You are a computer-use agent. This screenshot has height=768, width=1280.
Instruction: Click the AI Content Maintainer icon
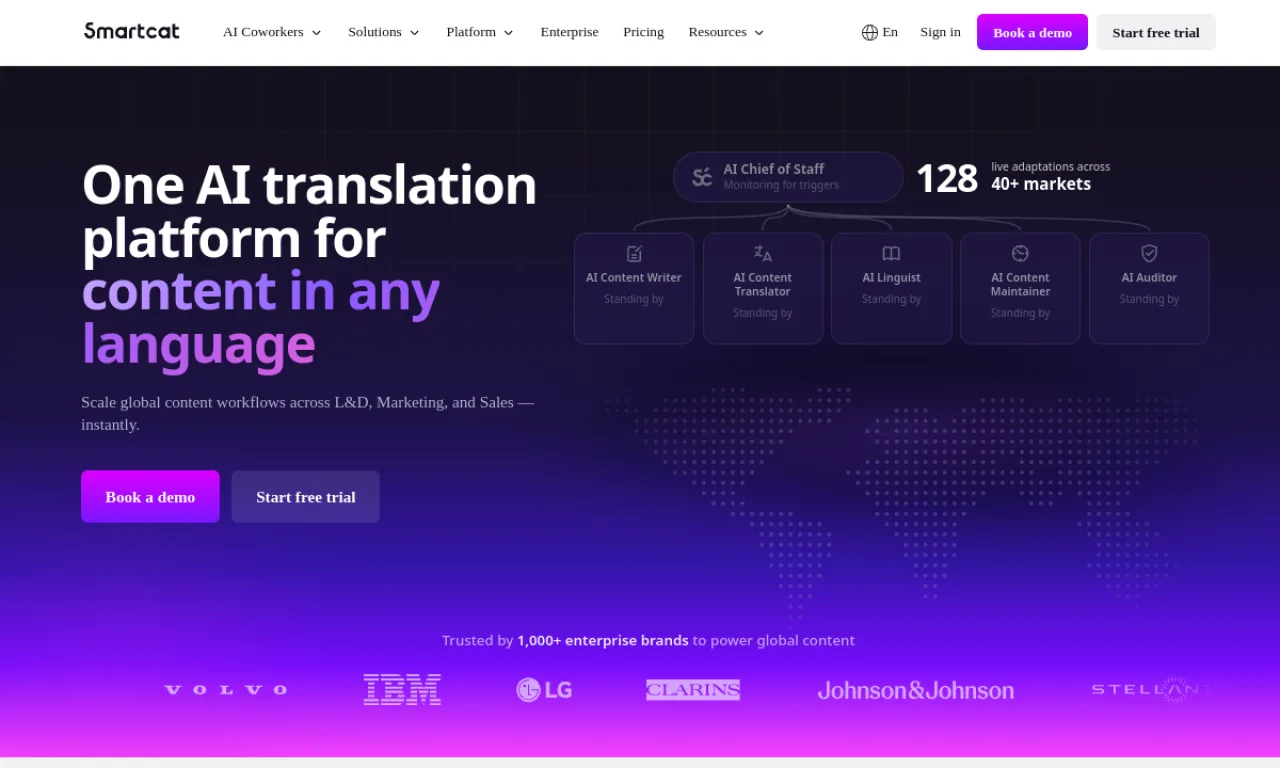coord(1020,254)
